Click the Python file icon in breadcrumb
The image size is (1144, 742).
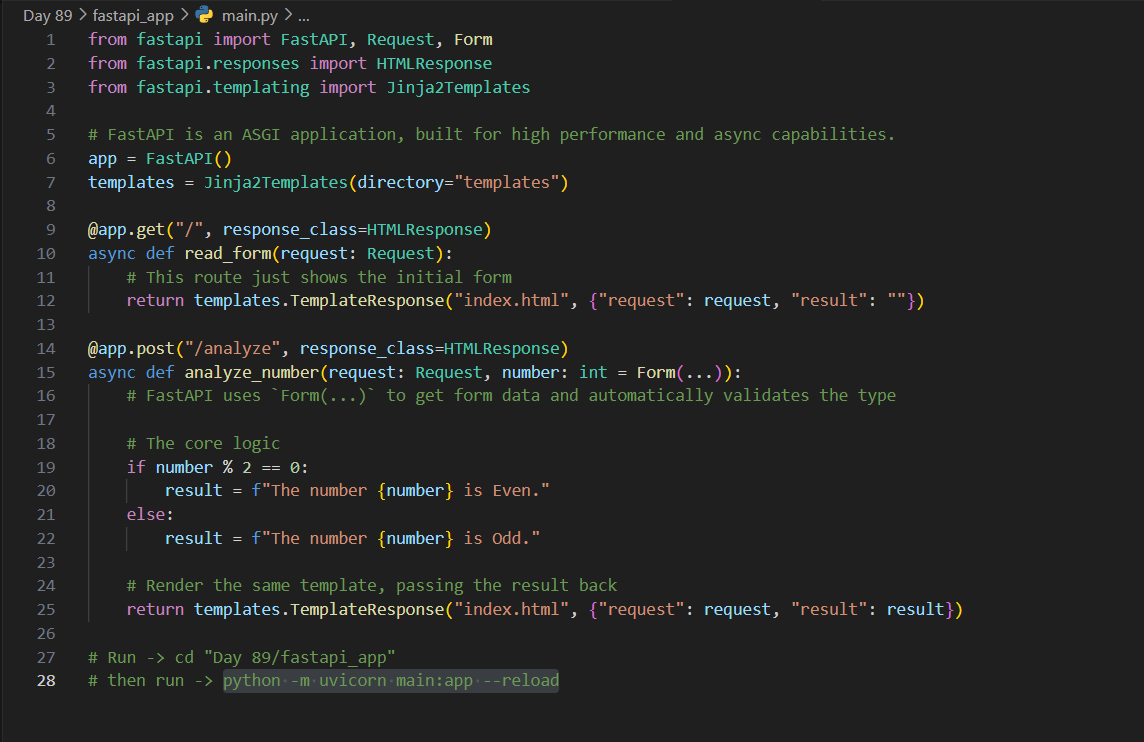pyautogui.click(x=205, y=15)
